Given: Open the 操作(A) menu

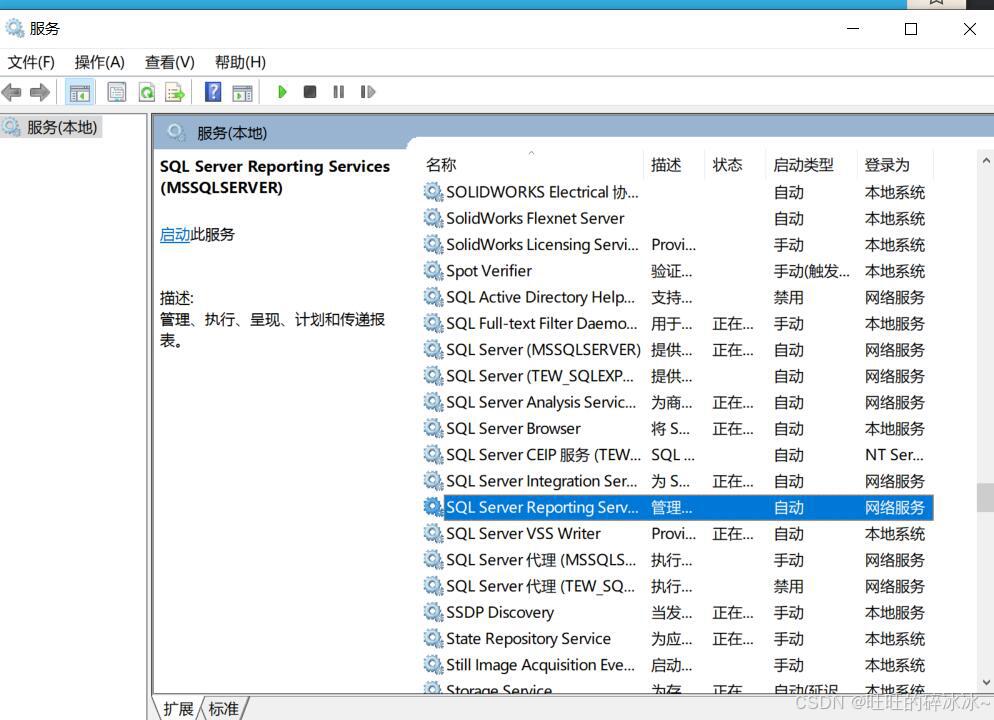Looking at the screenshot, I should pyautogui.click(x=100, y=62).
